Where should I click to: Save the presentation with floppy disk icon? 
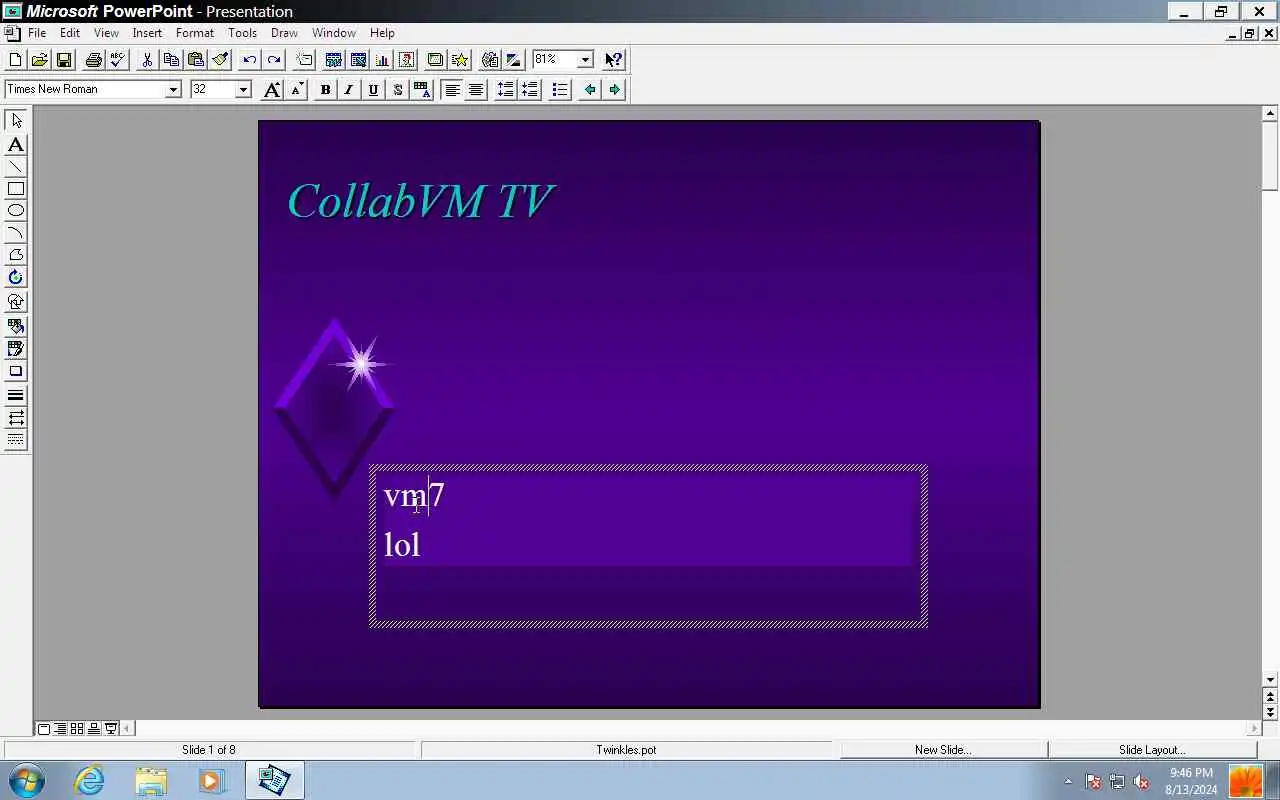[63, 60]
